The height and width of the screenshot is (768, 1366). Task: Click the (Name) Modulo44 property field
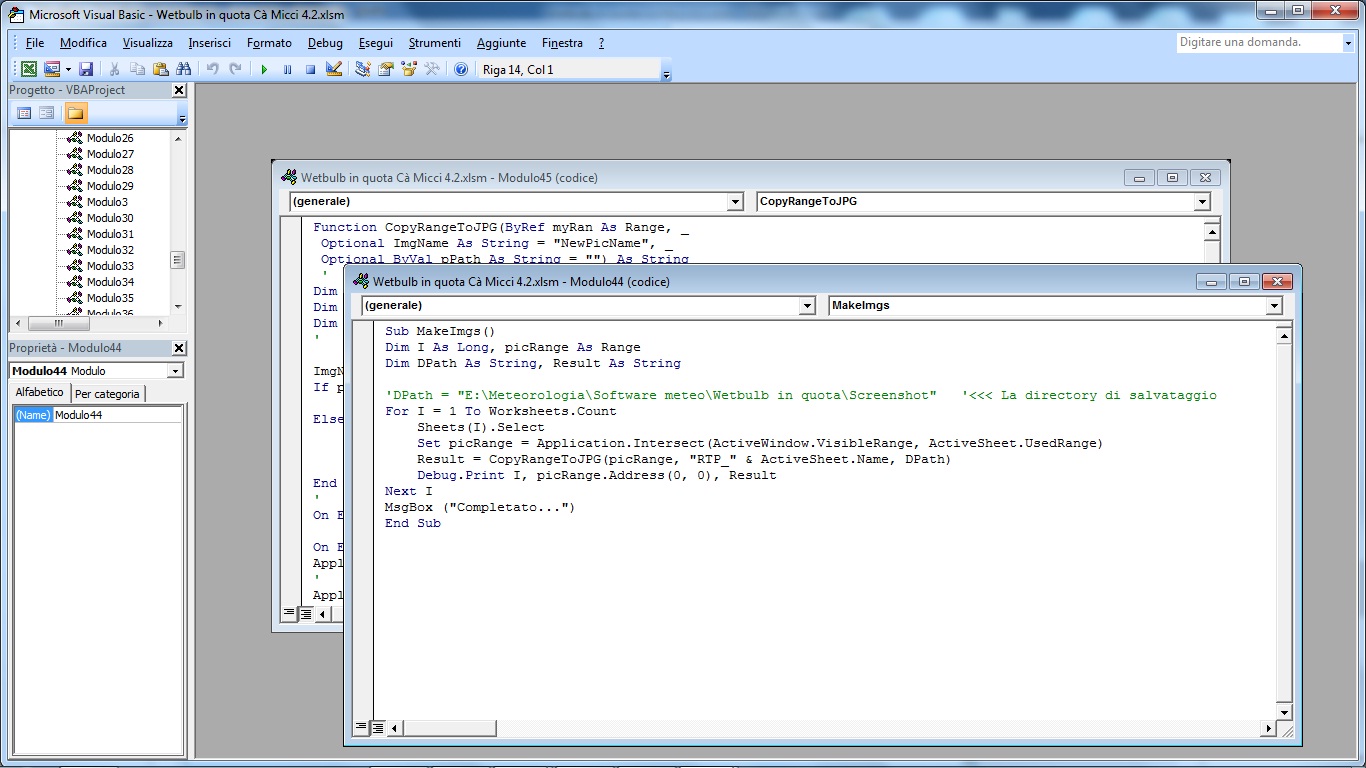[98, 415]
